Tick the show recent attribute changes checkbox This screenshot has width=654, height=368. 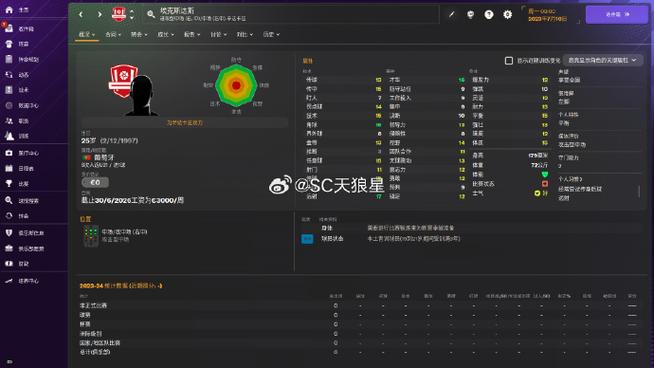tap(509, 61)
